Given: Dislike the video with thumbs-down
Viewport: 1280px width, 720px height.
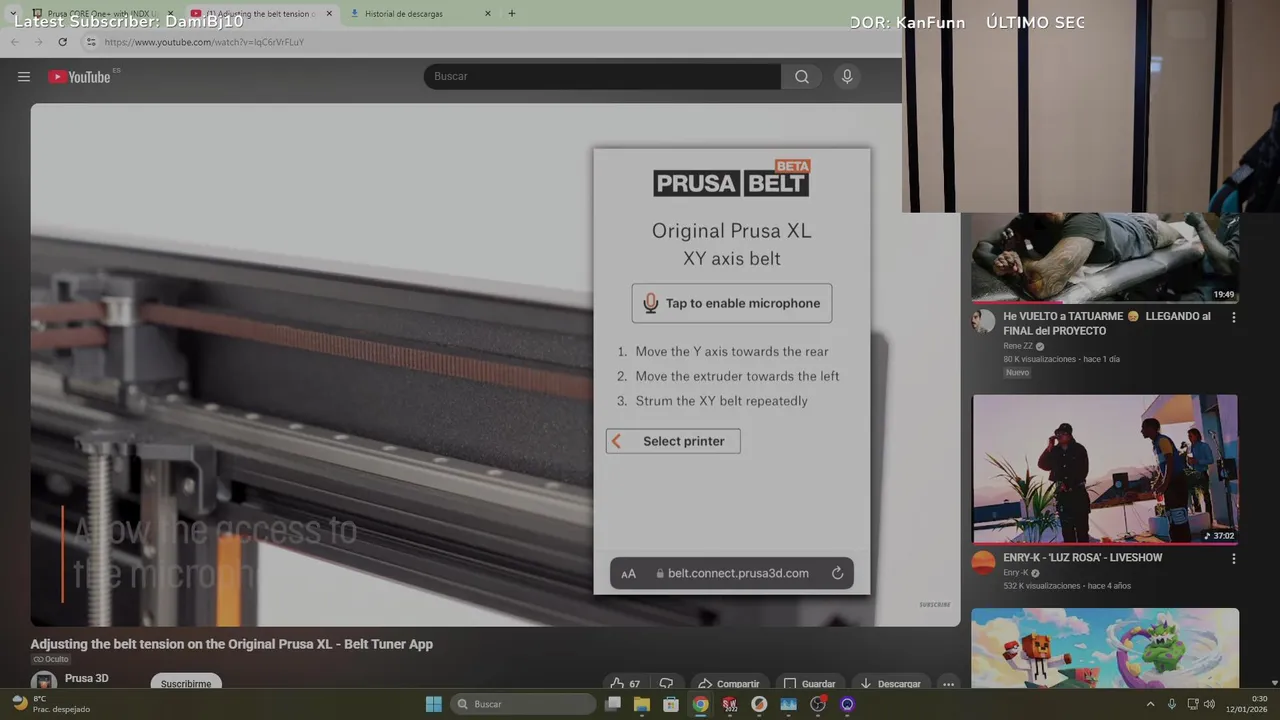Looking at the screenshot, I should tap(666, 683).
